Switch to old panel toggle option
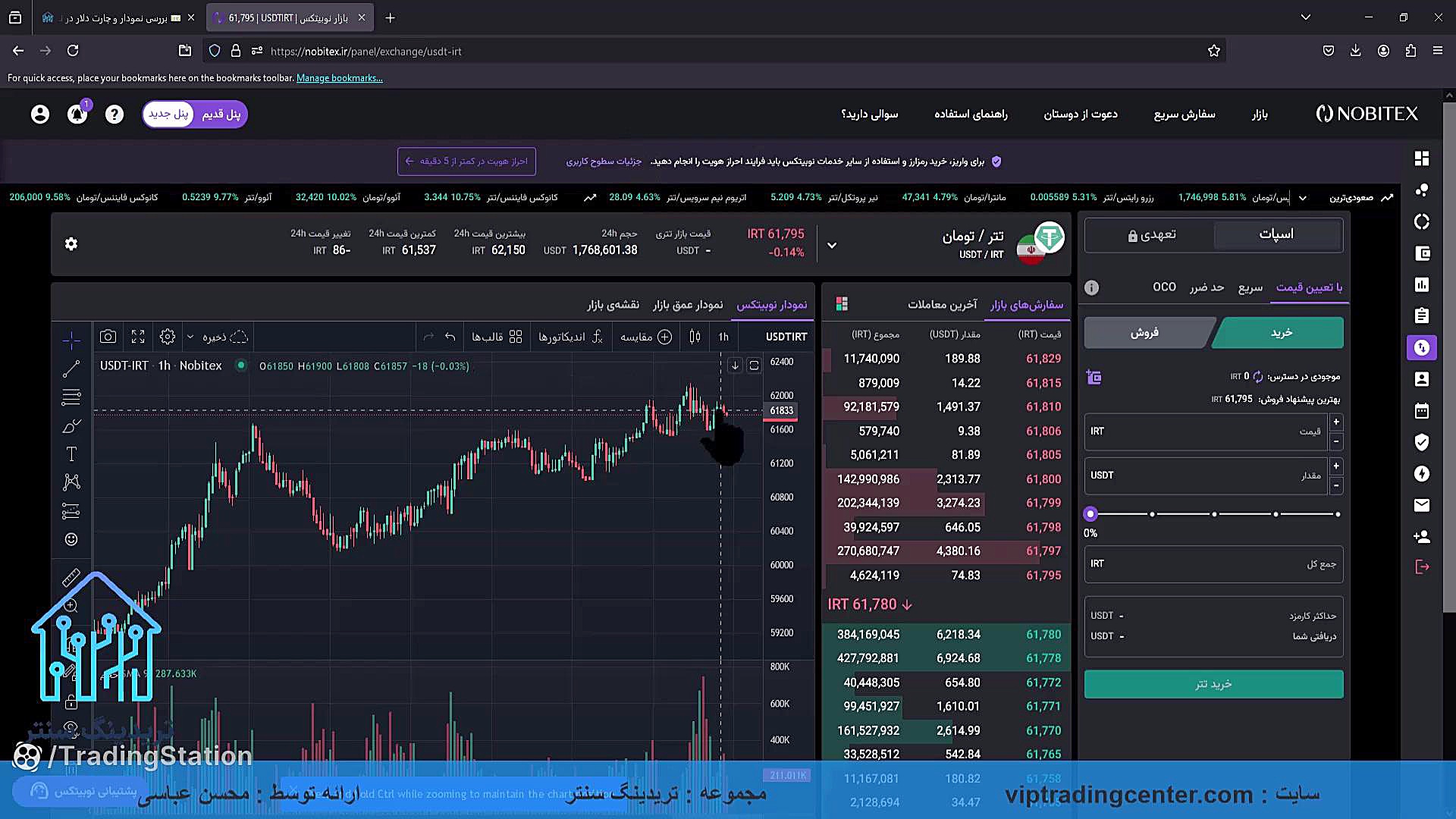Image resolution: width=1456 pixels, height=819 pixels. [x=221, y=114]
